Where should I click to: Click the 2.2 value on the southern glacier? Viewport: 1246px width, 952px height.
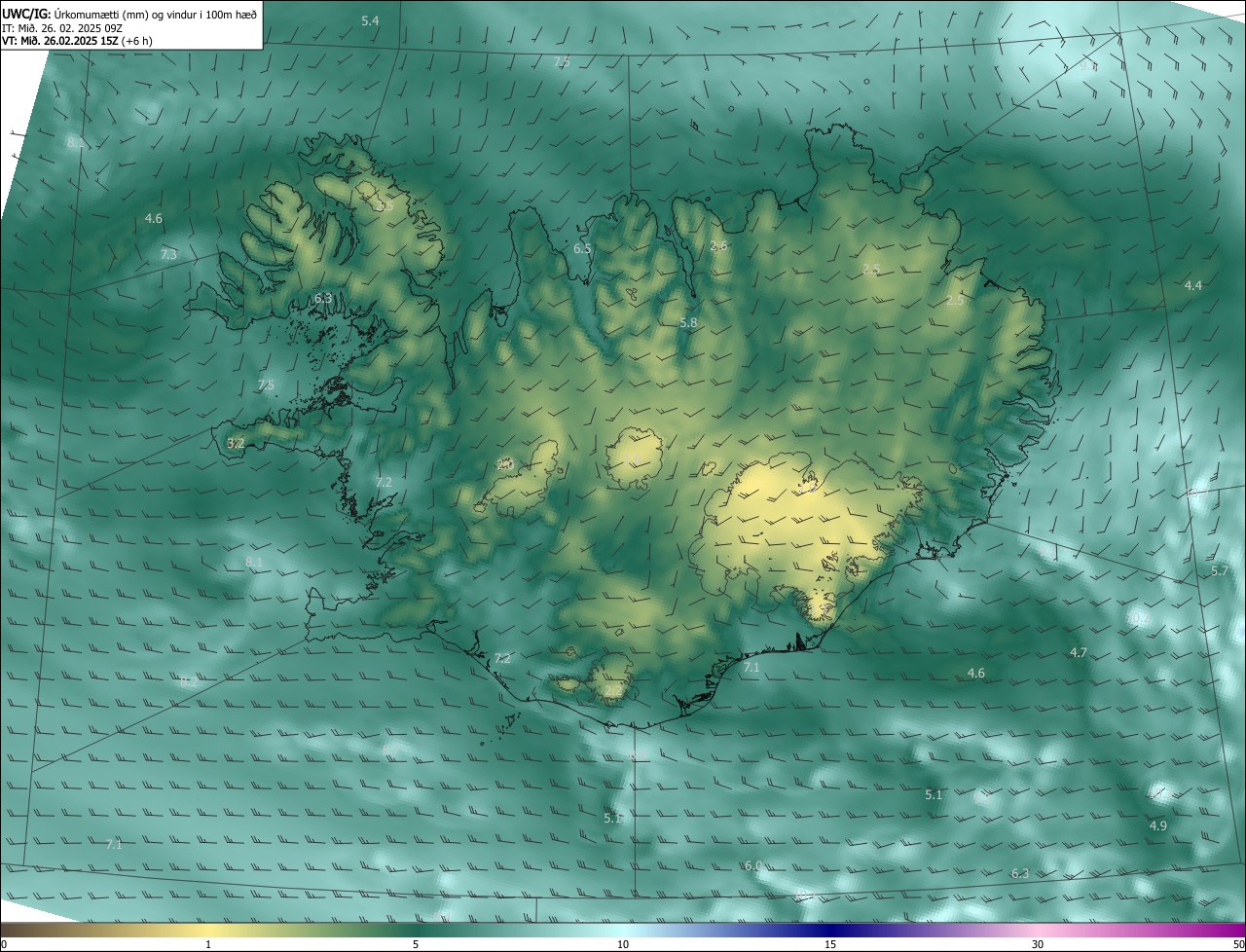[612, 690]
